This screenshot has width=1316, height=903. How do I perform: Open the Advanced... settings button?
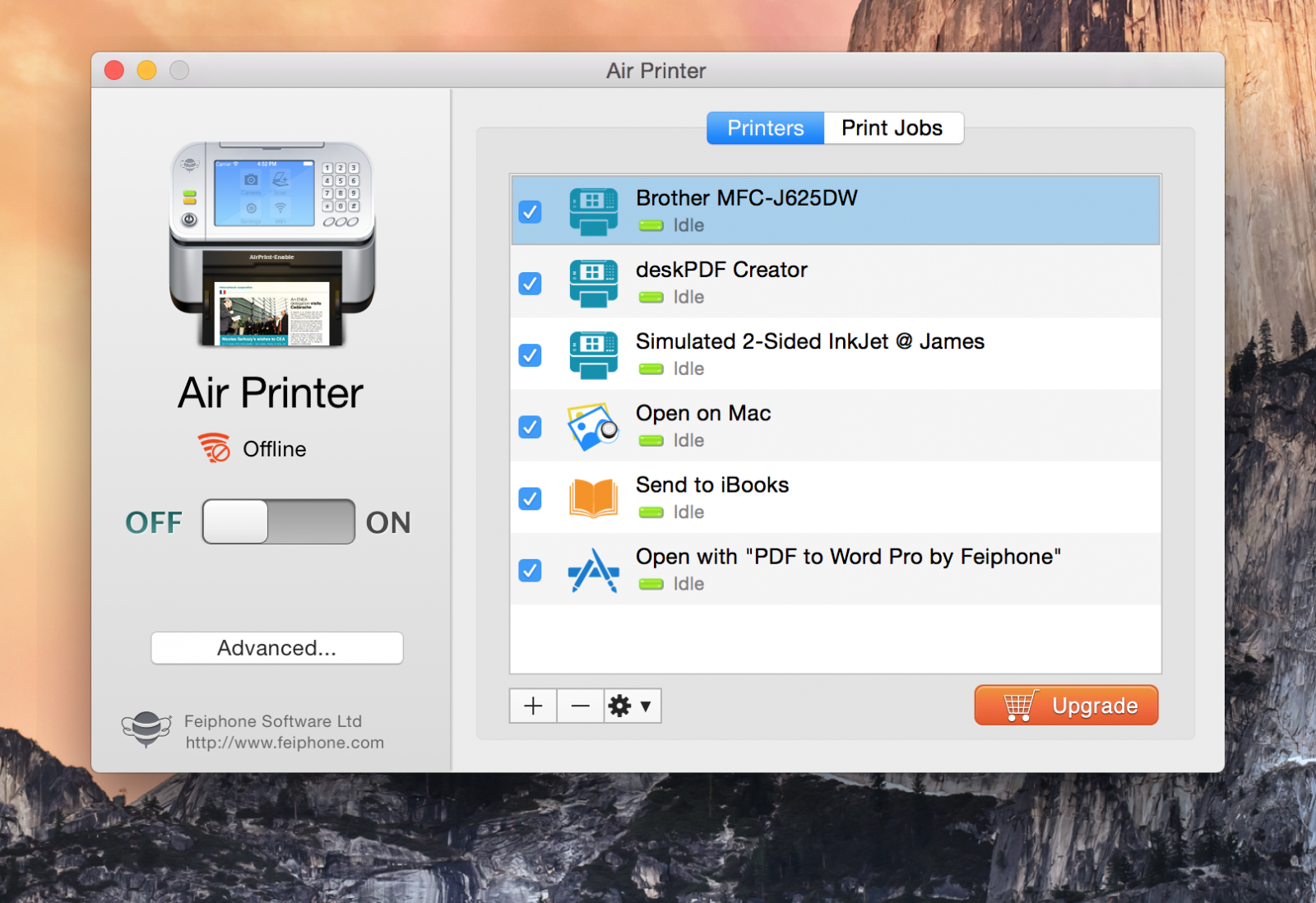tap(277, 648)
